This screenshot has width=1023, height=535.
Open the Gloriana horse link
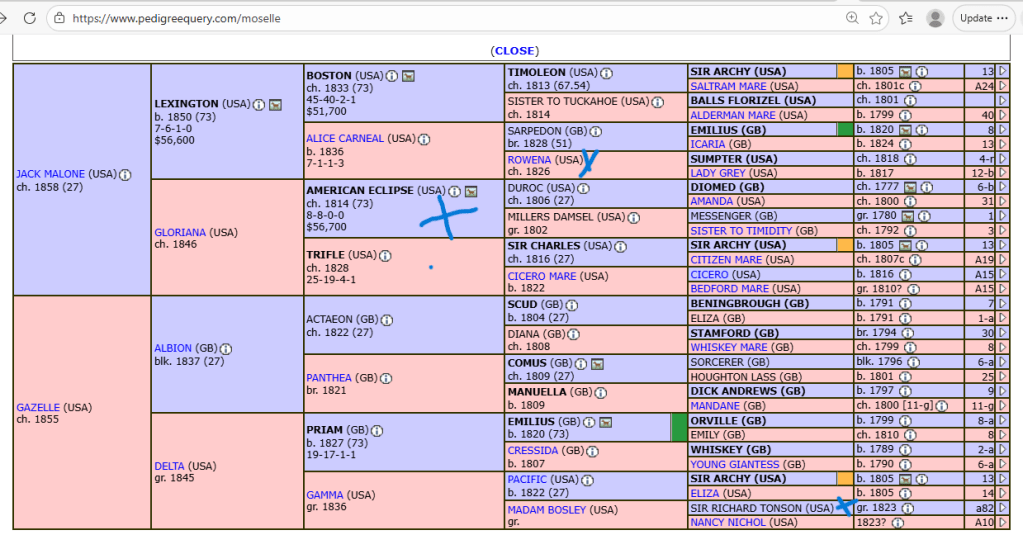[179, 232]
